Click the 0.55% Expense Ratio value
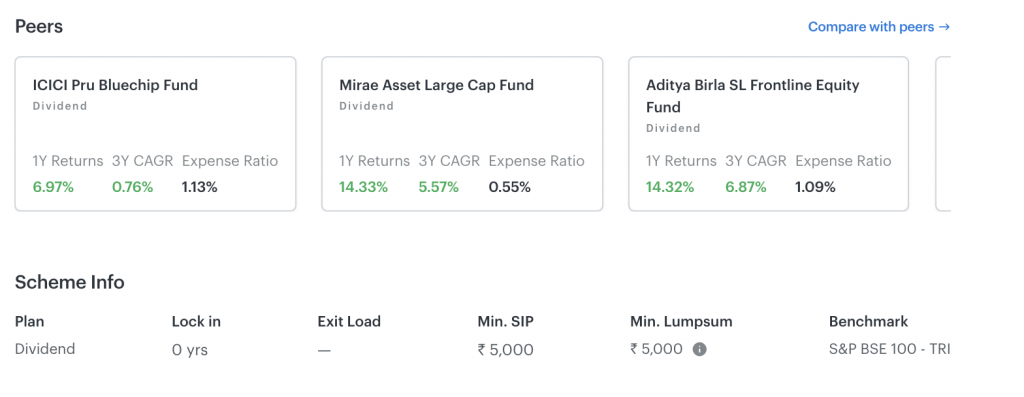The image size is (1024, 397). (509, 187)
